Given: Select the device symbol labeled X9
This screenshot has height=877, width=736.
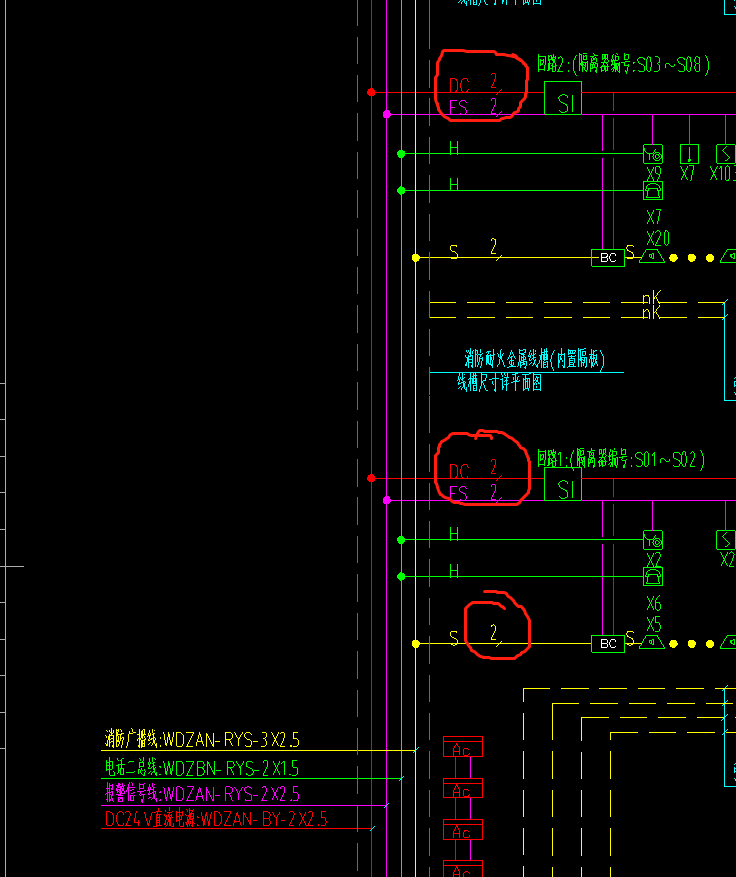Looking at the screenshot, I should click(x=653, y=154).
